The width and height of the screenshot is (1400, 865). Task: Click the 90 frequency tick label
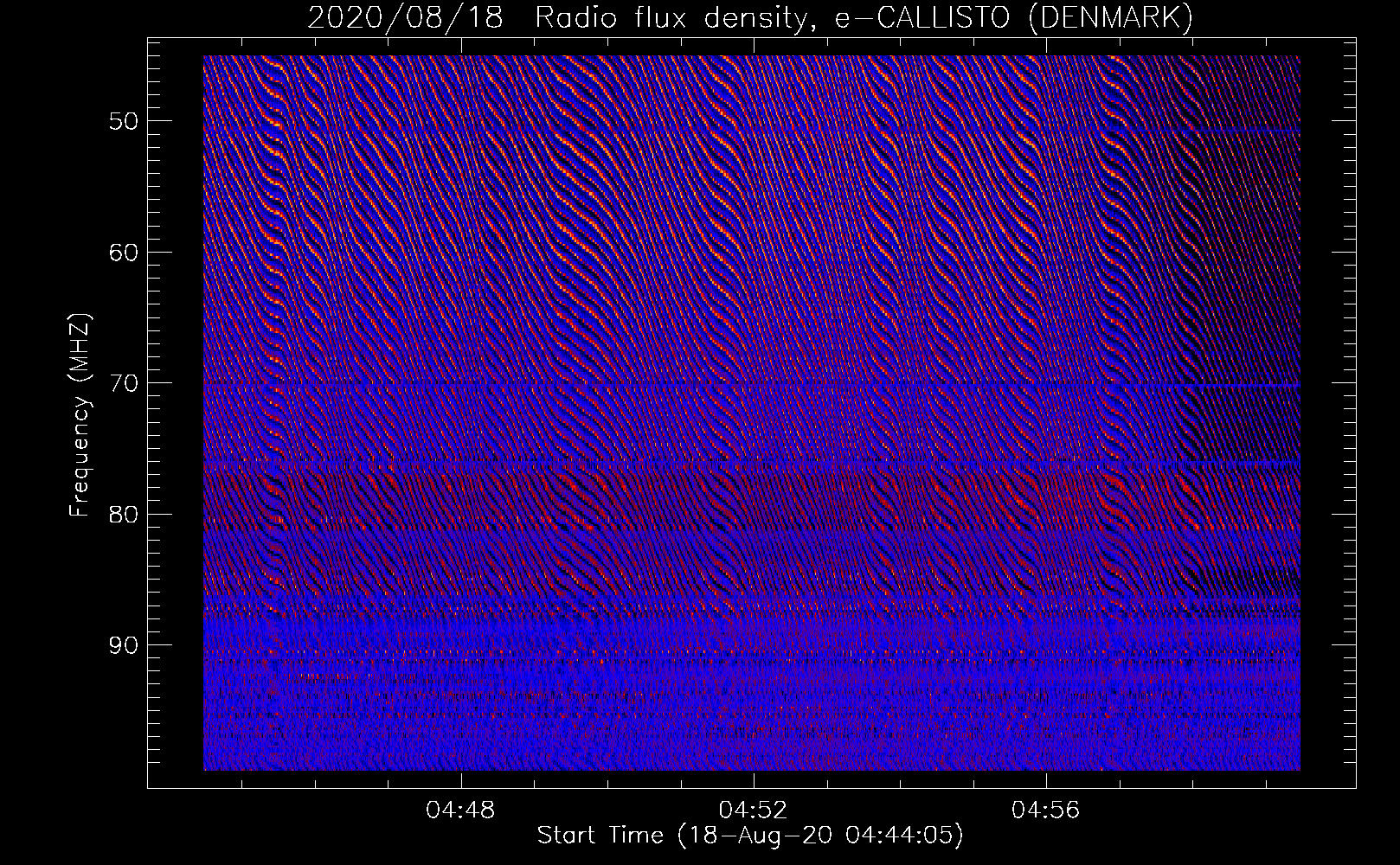click(124, 645)
